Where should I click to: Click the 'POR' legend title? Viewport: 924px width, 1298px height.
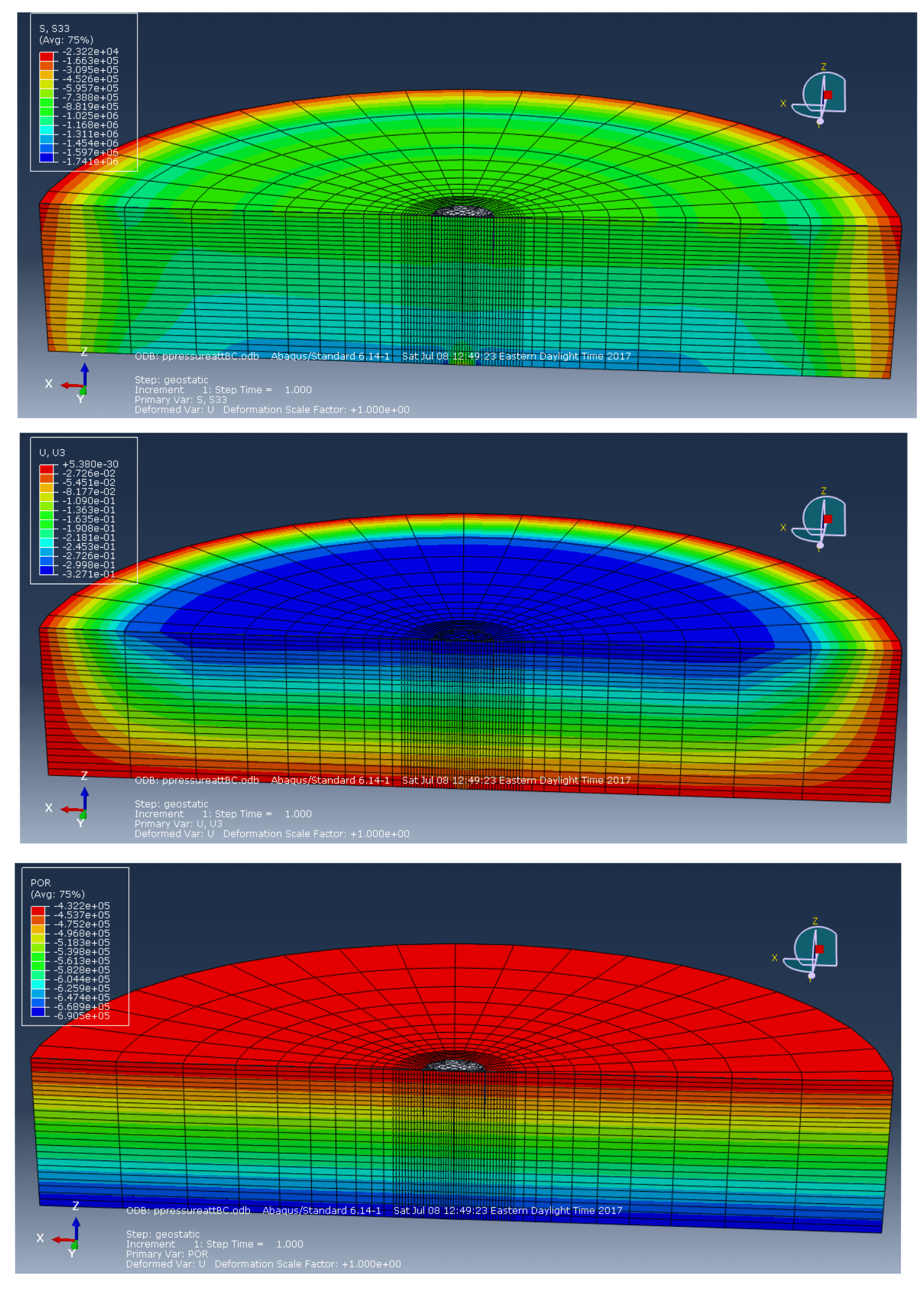point(41,883)
